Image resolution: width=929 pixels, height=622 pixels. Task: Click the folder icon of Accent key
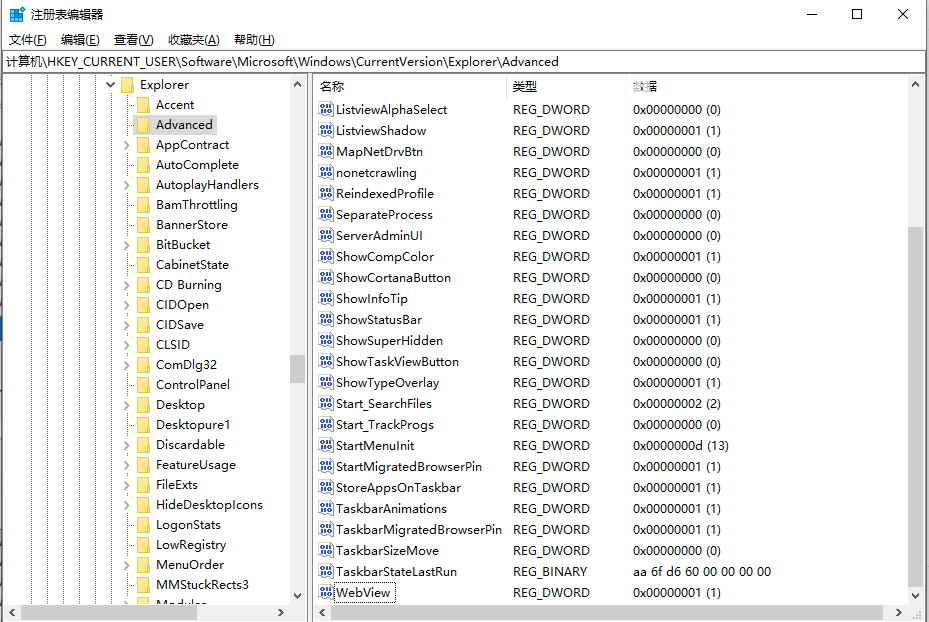pos(143,105)
